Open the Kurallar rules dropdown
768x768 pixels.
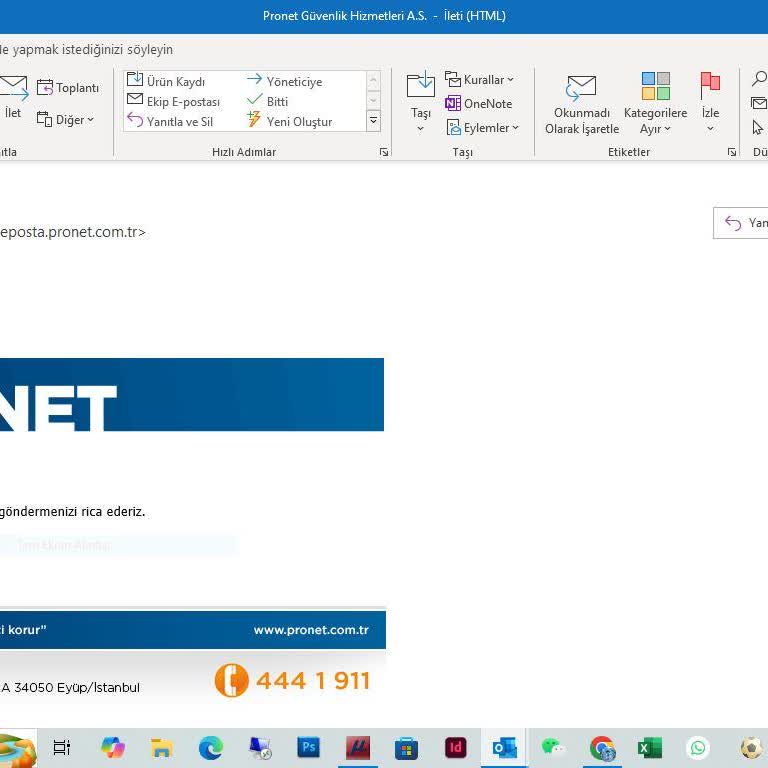coord(479,79)
